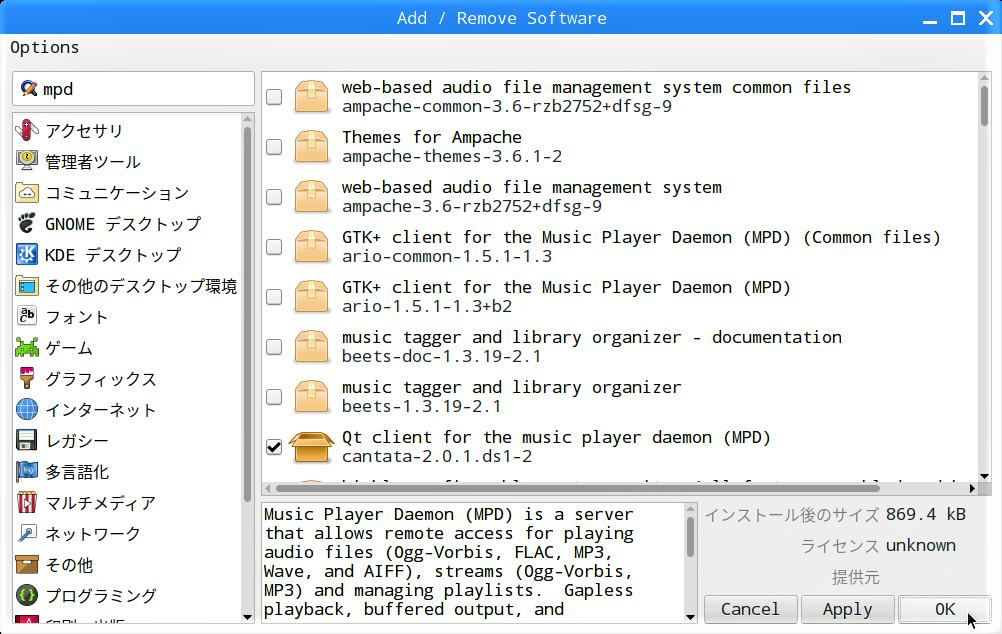Click the ゲーム space invader icon
The height and width of the screenshot is (634, 1002).
point(27,348)
